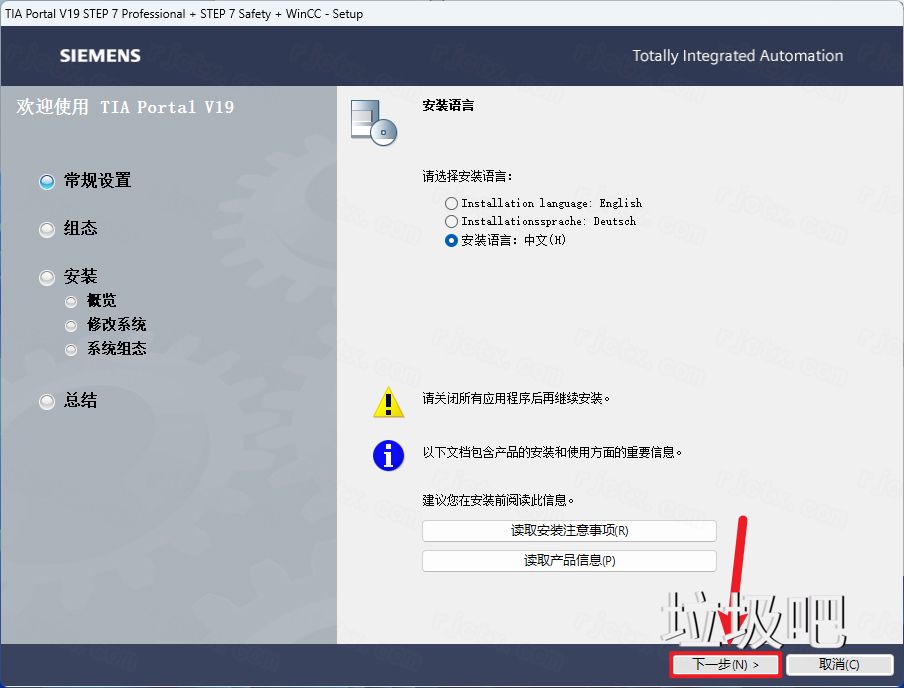Click 取消(C) to cancel setup
This screenshot has width=904, height=688.
(x=839, y=664)
